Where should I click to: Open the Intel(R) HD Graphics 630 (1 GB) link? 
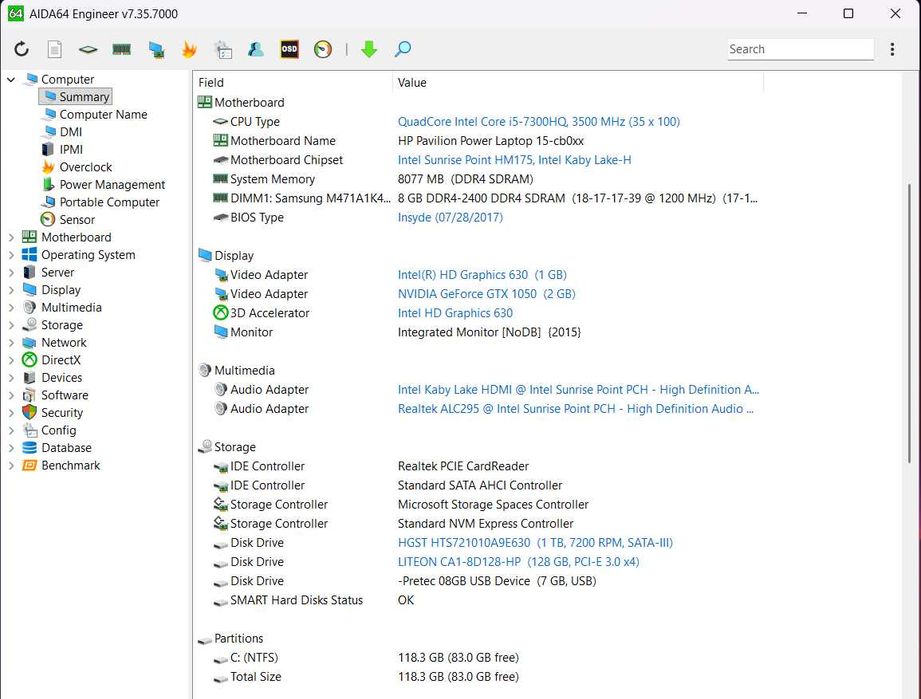482,275
